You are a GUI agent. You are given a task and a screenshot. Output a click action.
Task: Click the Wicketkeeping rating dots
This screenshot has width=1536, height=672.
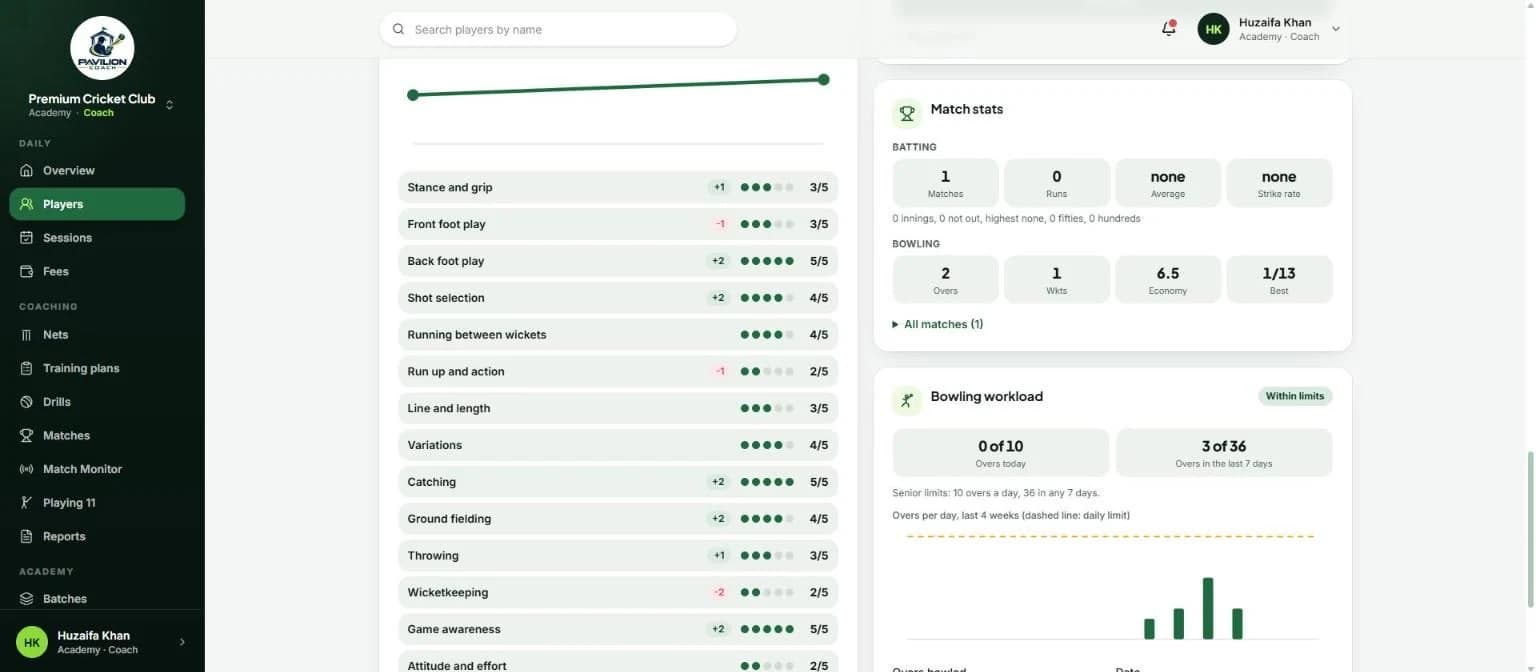[767, 592]
